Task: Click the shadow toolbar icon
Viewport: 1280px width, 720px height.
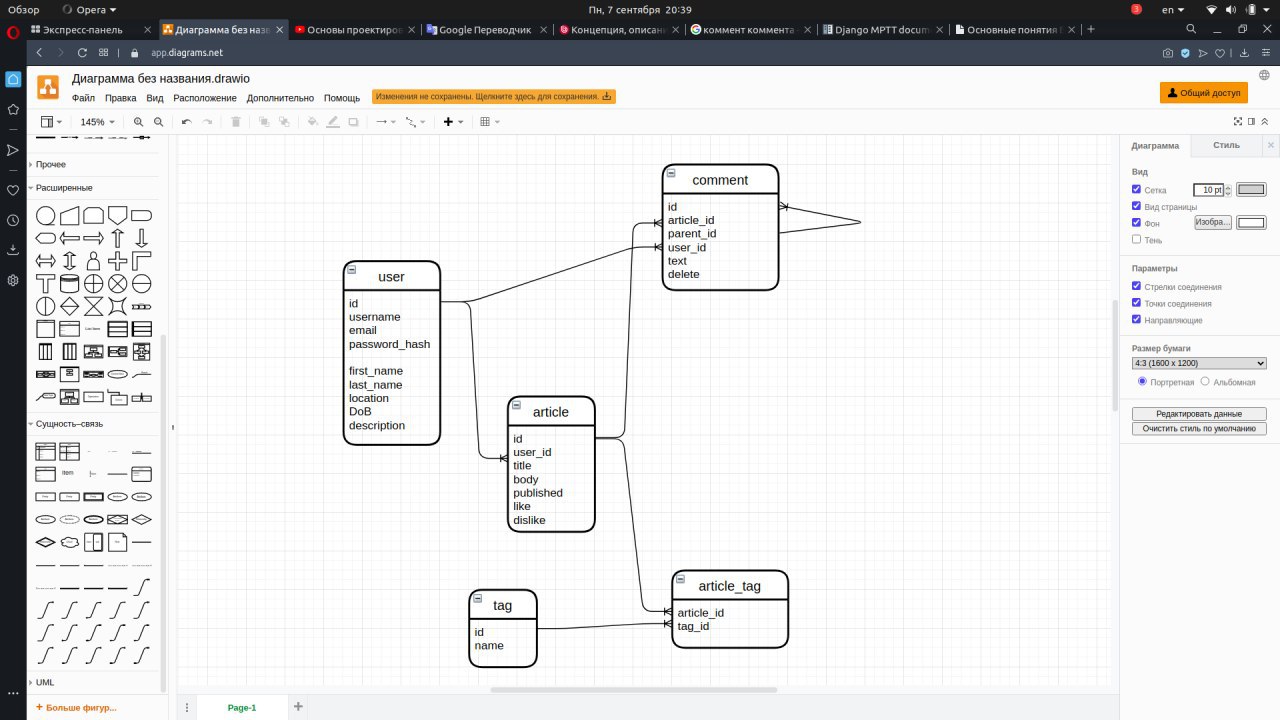Action: click(x=353, y=122)
